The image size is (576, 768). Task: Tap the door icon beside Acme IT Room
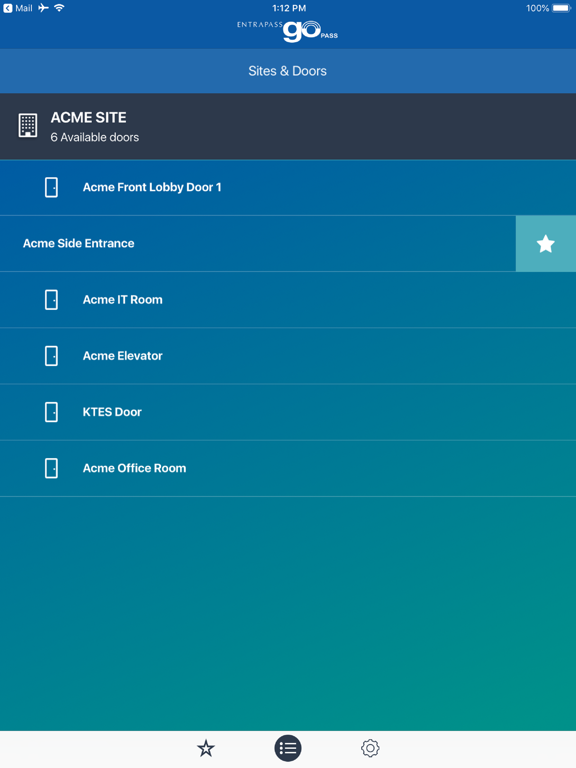coord(51,300)
